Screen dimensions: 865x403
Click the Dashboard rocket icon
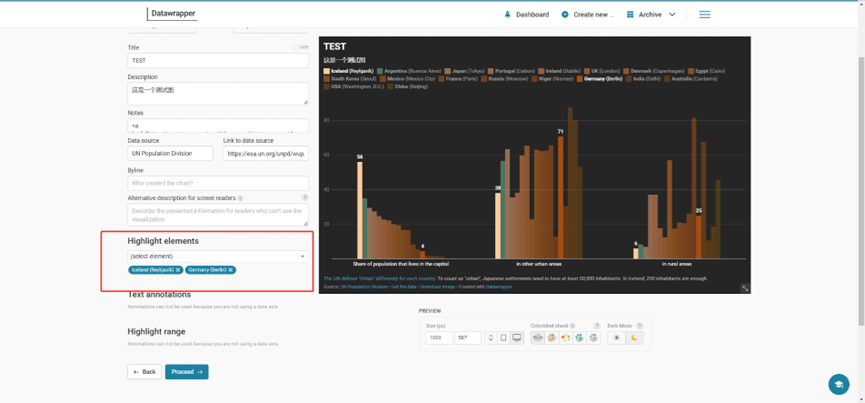[508, 15]
